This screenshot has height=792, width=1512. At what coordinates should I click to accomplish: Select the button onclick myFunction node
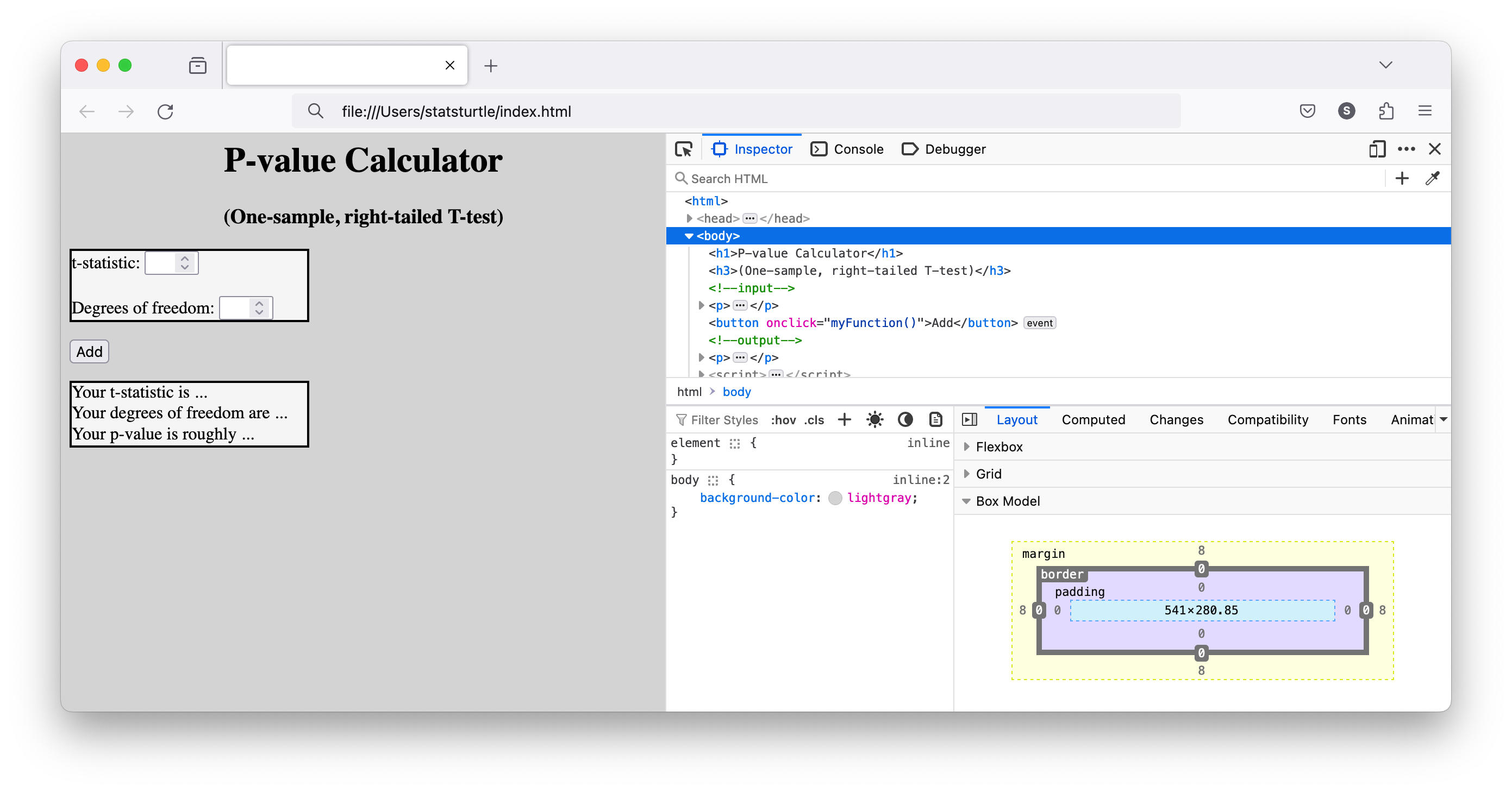coord(863,323)
